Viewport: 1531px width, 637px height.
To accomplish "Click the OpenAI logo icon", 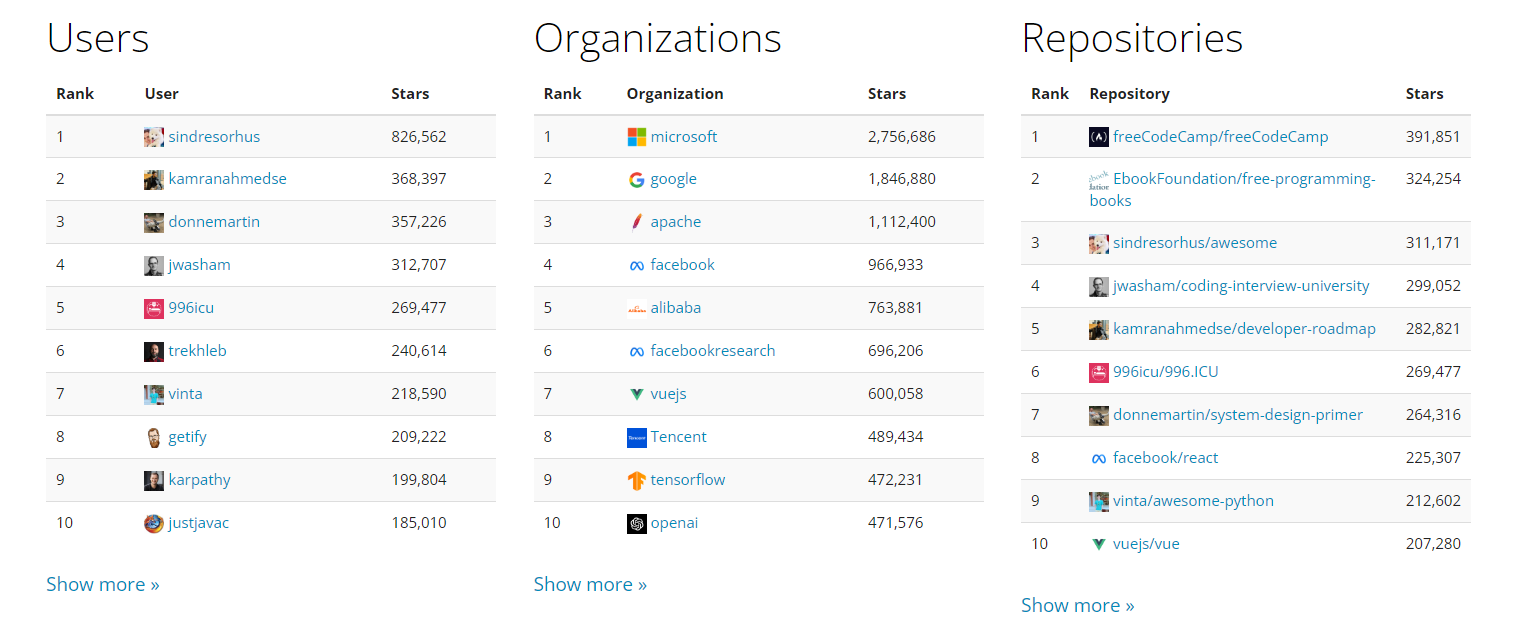I will point(637,524).
